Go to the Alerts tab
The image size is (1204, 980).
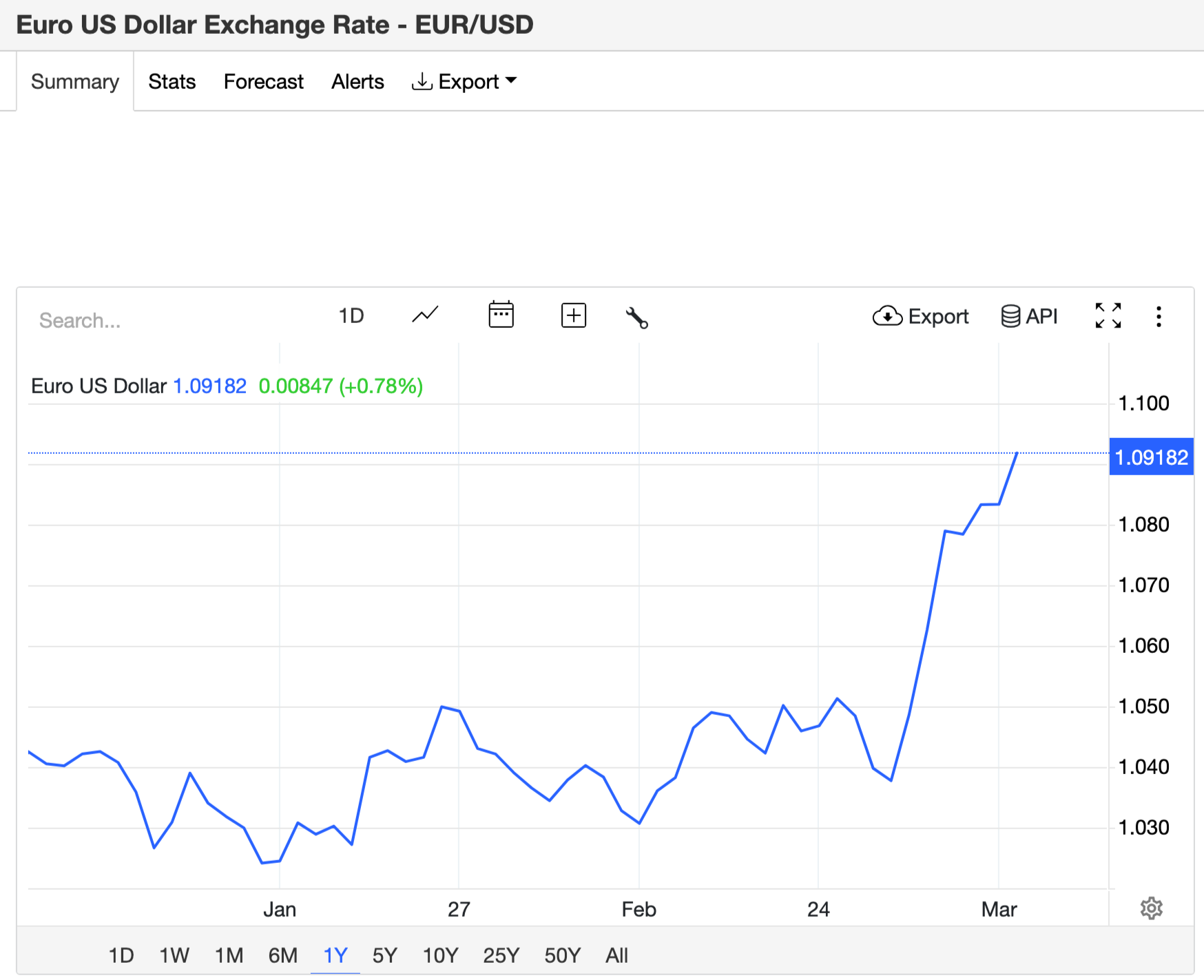pyautogui.click(x=357, y=81)
